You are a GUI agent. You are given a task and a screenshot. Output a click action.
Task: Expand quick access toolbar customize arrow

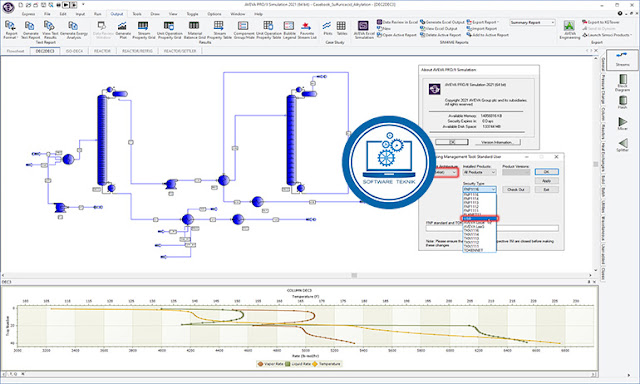83,5
